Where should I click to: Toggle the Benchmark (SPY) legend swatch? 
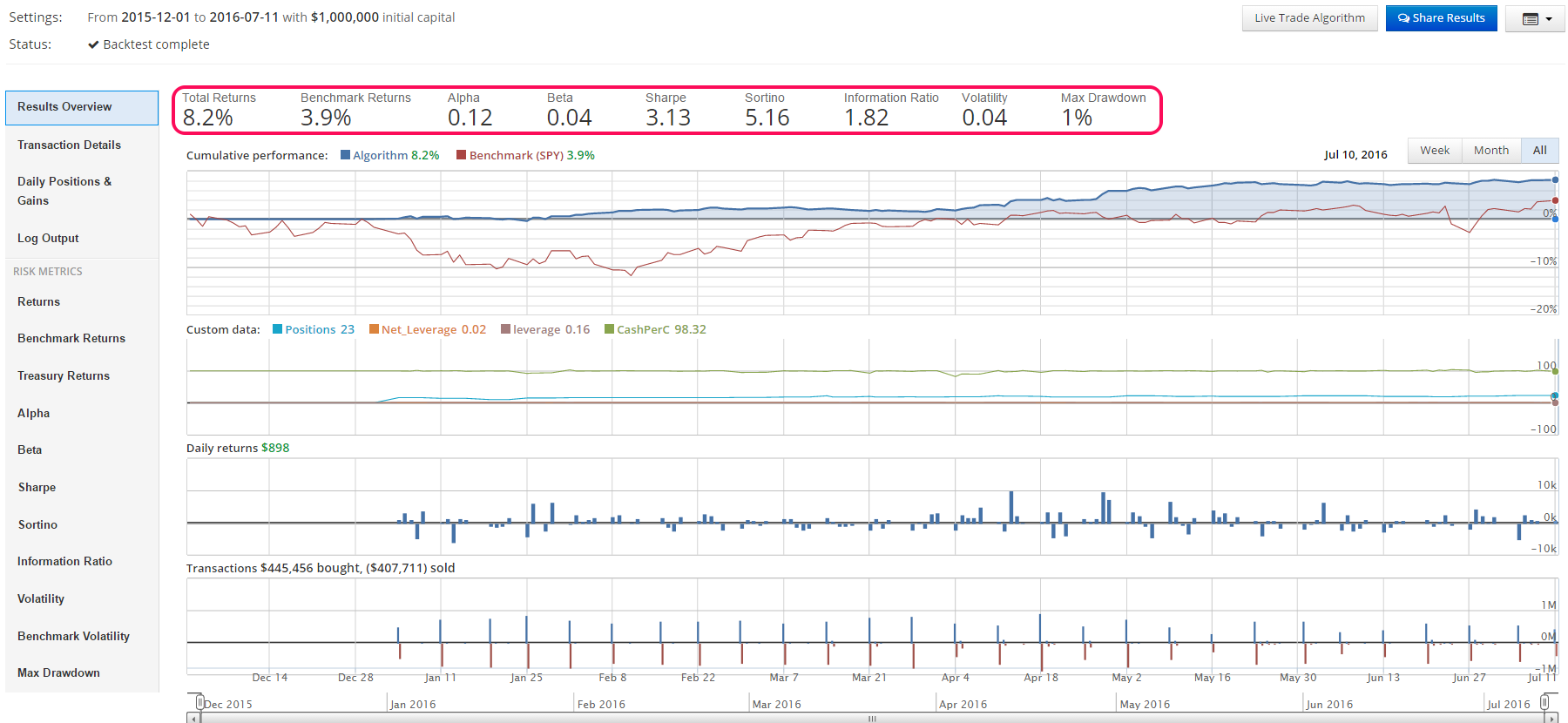click(x=462, y=155)
